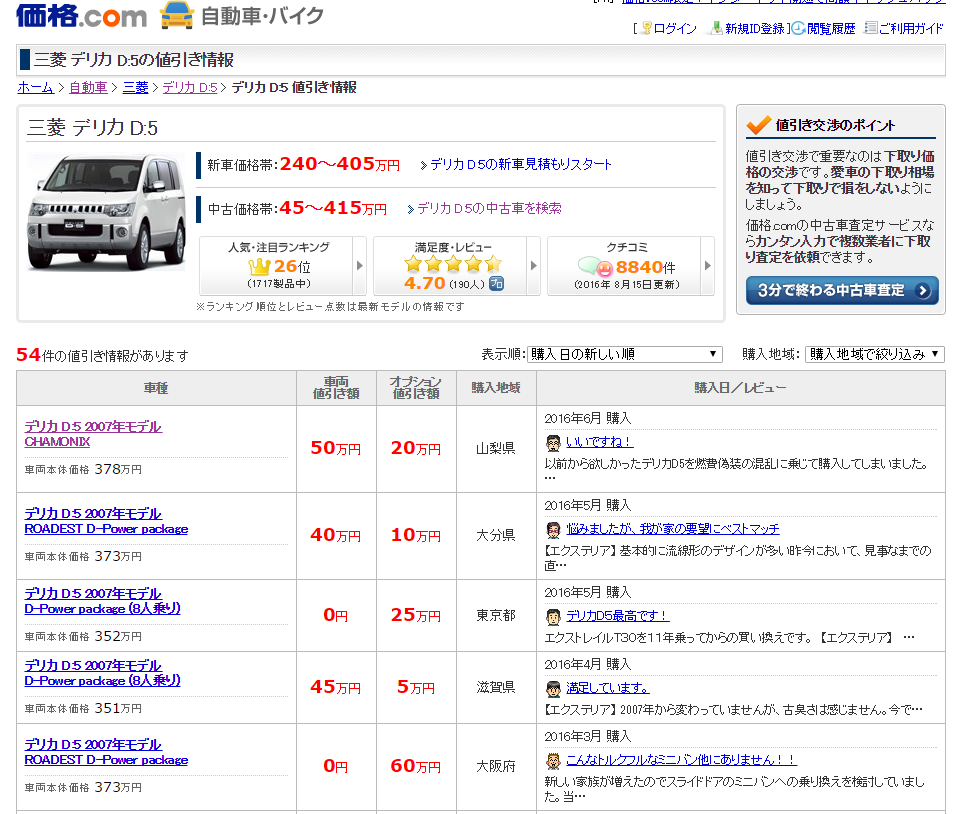Image resolution: width=956 pixels, height=814 pixels.
Task: Open D-Power package (8人乗り) link, 滋賀県 row
Action: click(102, 680)
